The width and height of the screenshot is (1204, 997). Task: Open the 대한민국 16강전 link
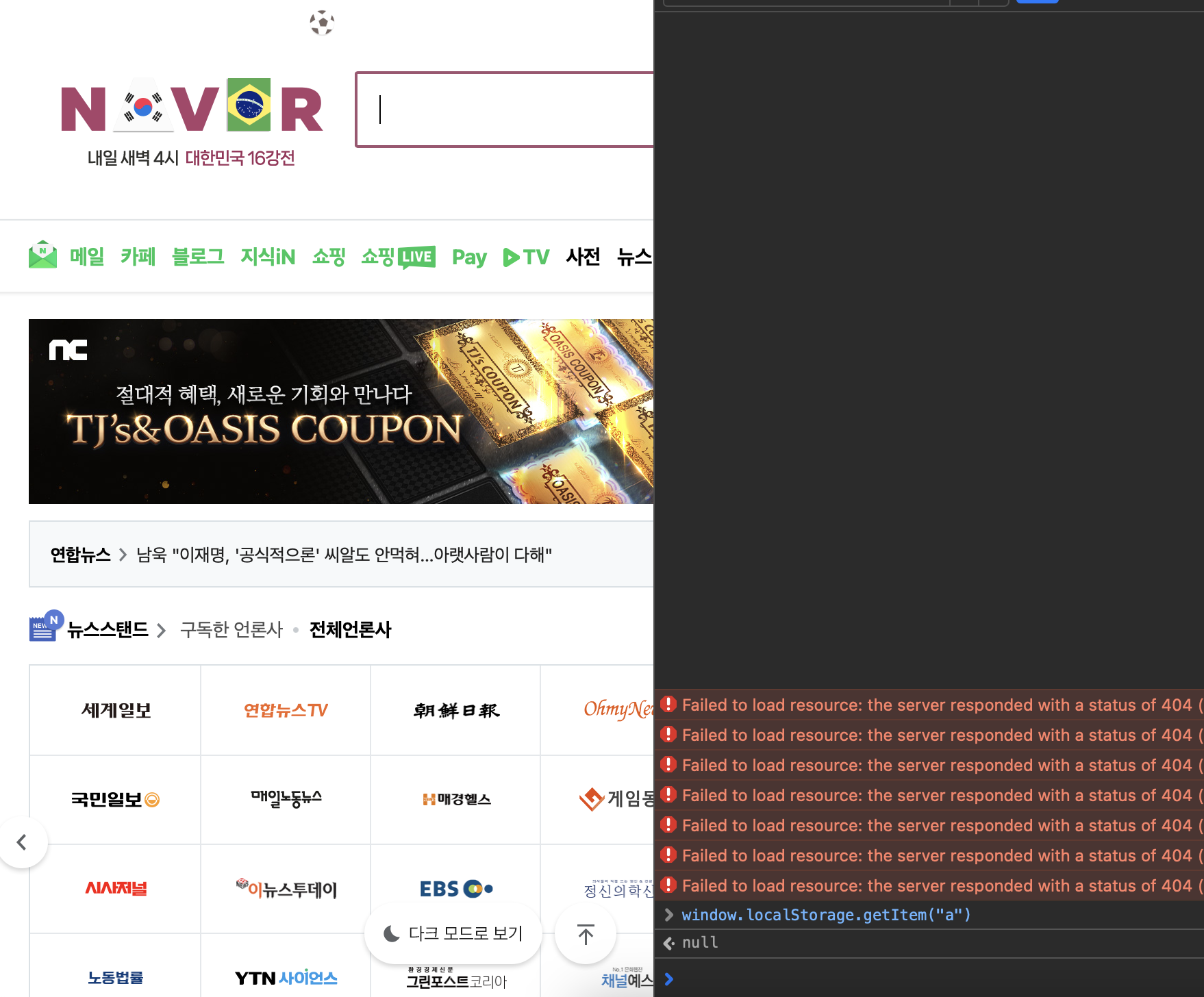[x=240, y=158]
